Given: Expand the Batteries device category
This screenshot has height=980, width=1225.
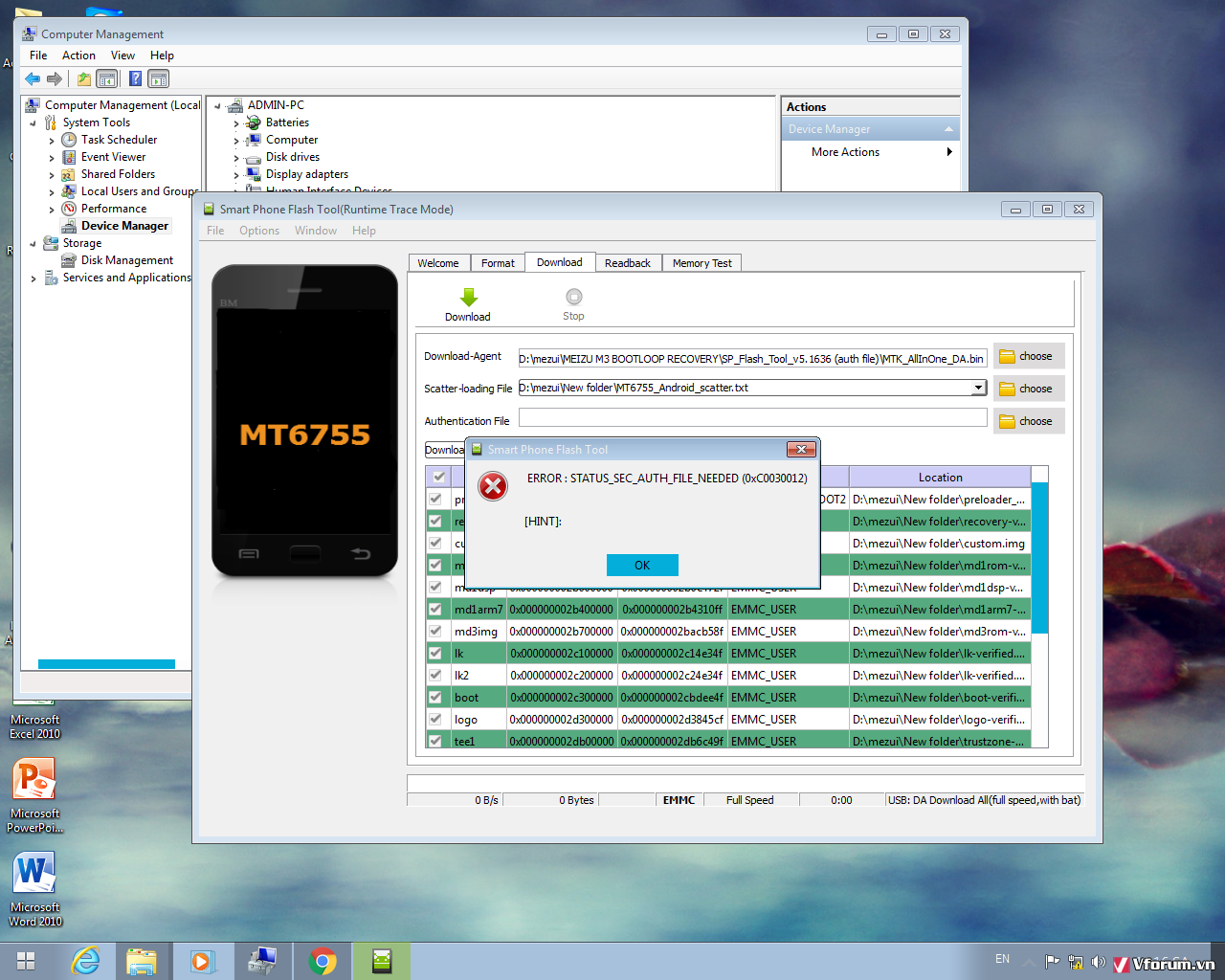Looking at the screenshot, I should click(x=236, y=123).
